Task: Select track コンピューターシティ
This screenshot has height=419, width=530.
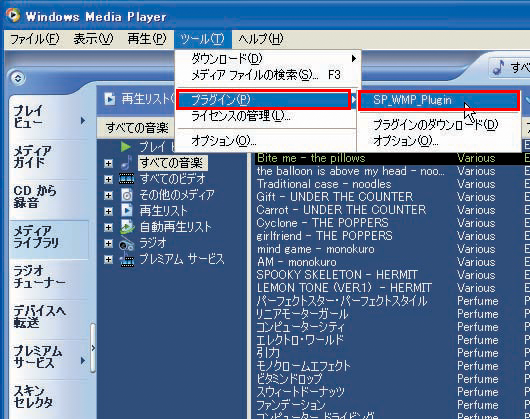Action: [x=300, y=327]
